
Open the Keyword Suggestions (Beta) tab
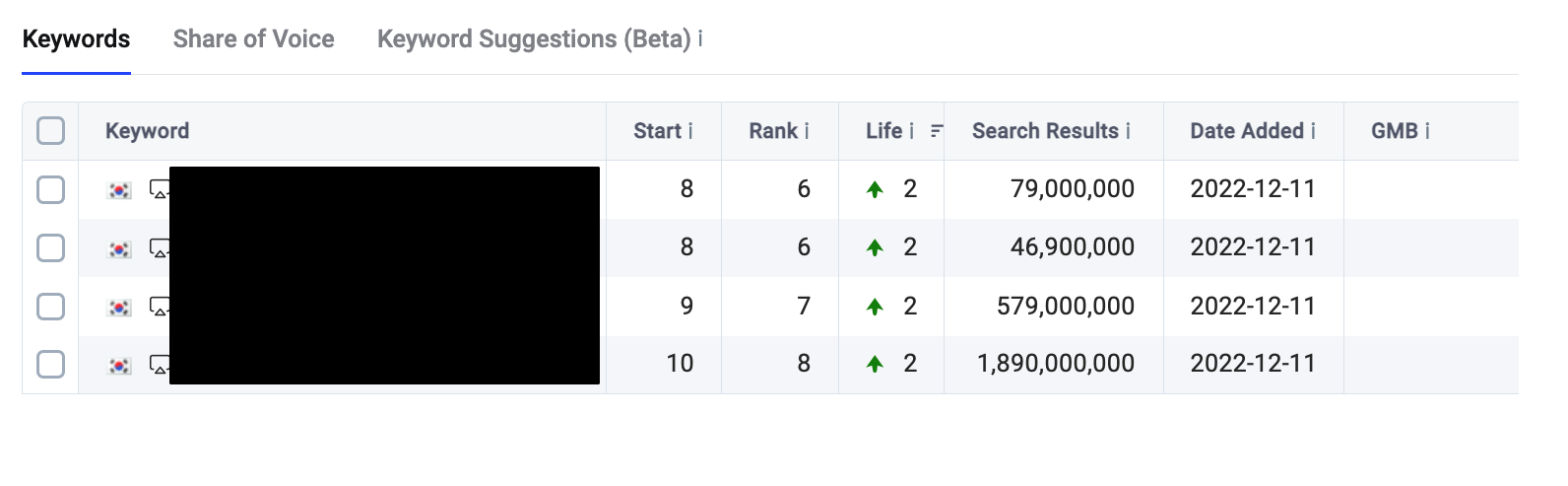point(534,39)
